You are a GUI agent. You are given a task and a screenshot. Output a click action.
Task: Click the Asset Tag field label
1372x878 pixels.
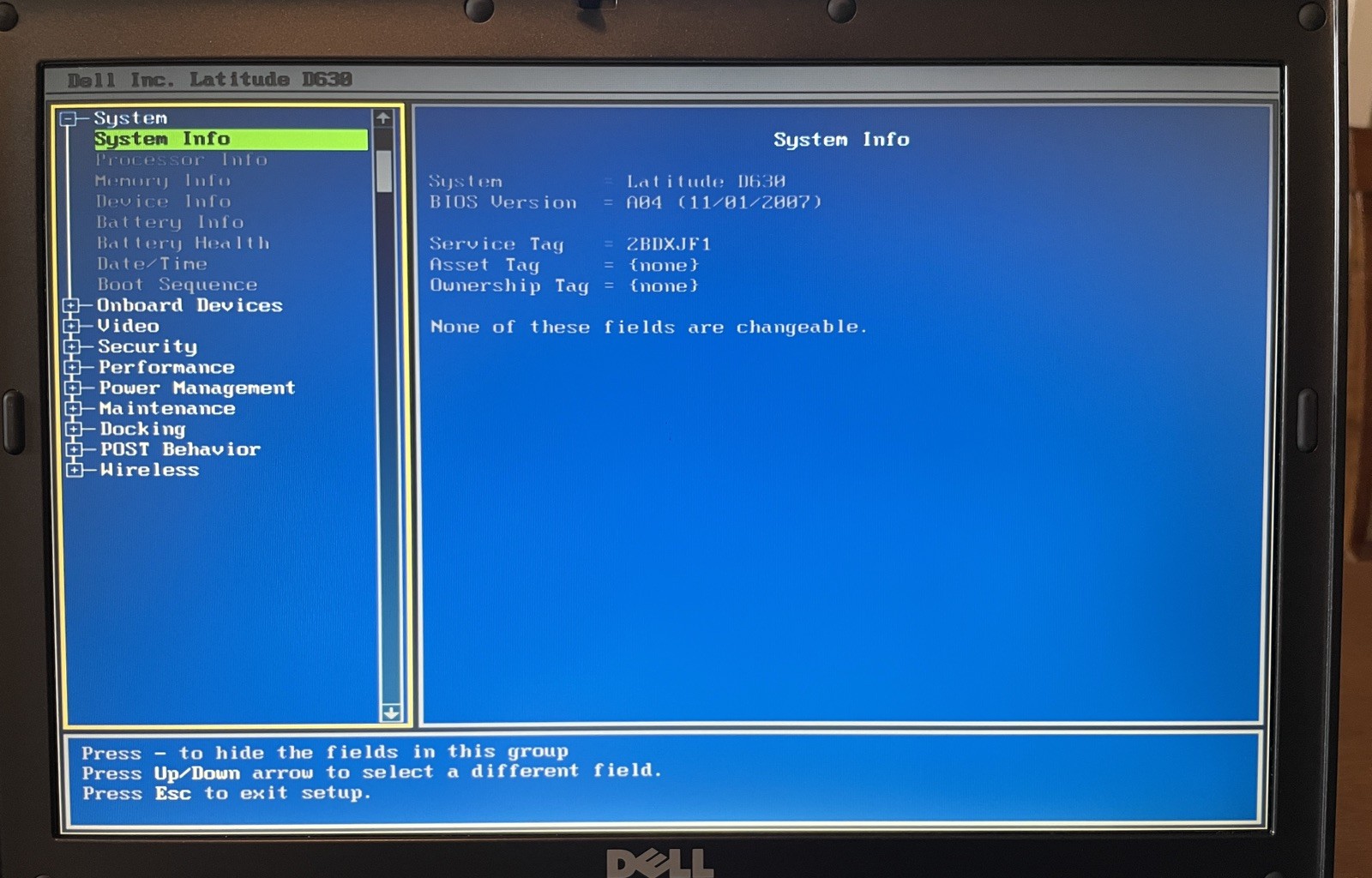coord(484,265)
